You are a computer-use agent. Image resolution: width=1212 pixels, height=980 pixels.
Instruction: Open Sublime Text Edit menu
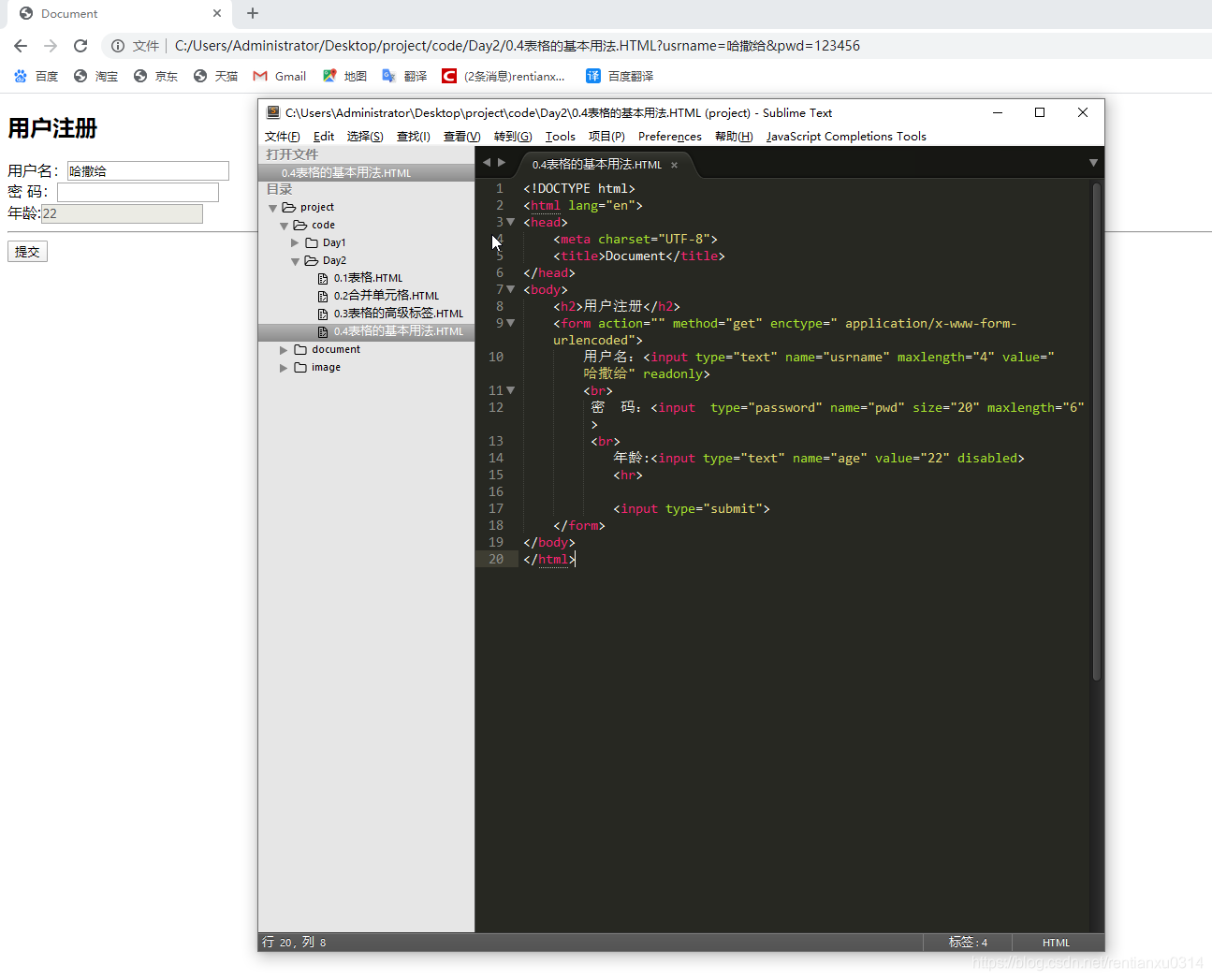coord(324,137)
